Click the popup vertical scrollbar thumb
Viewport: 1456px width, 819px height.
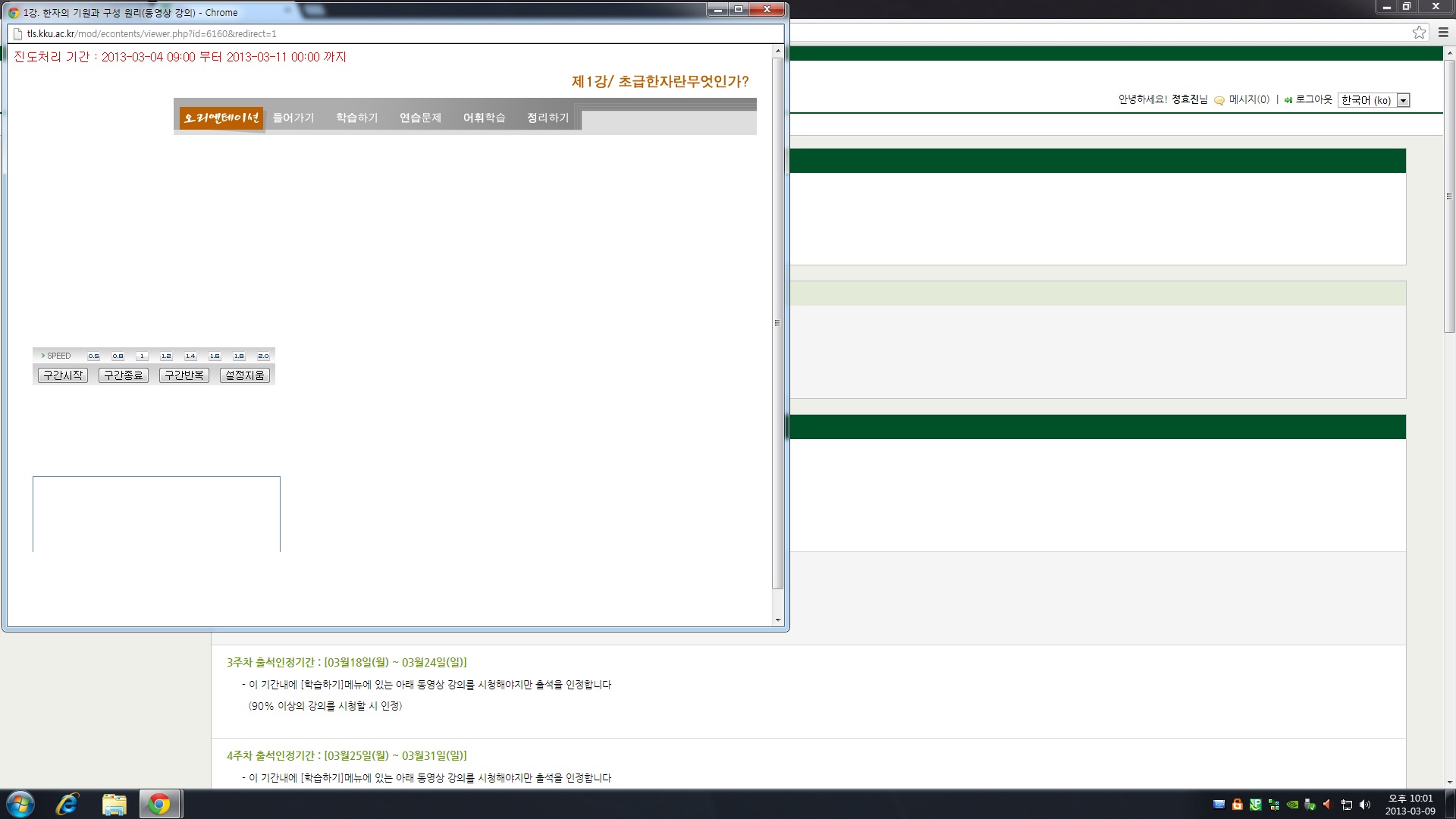click(777, 323)
